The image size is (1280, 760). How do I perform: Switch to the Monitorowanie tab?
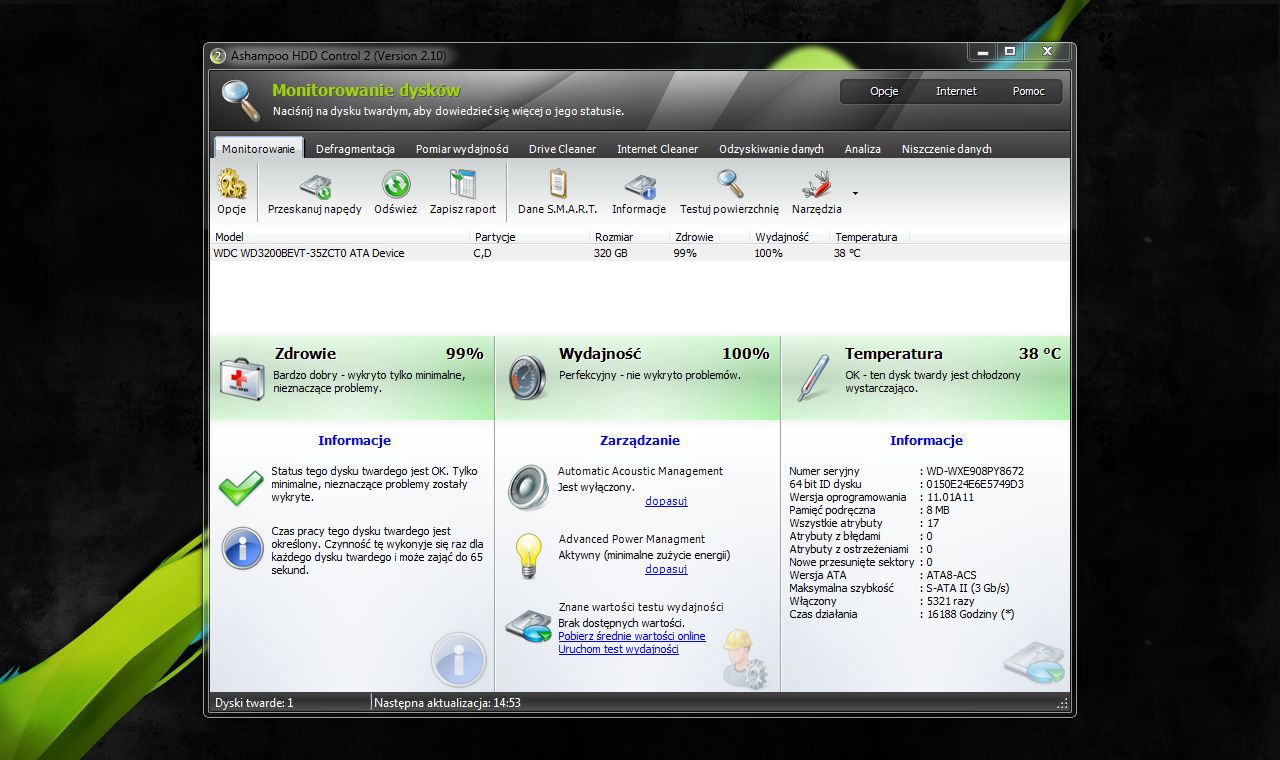pos(259,148)
